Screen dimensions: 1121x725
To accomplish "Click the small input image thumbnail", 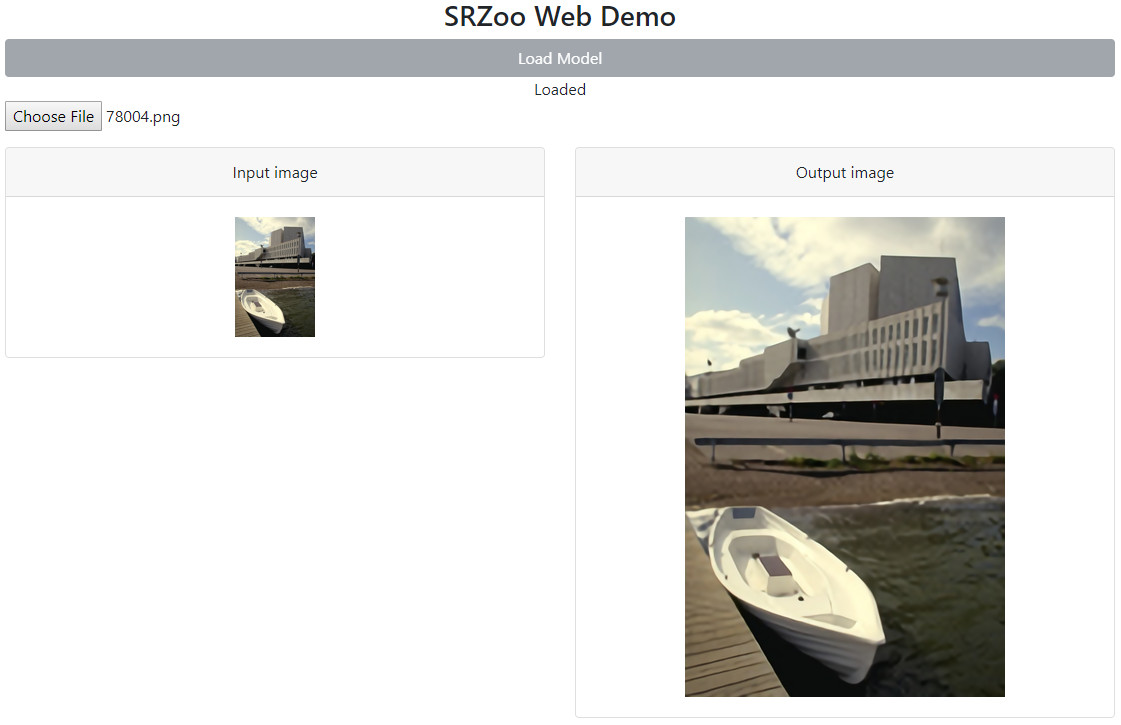I will pyautogui.click(x=275, y=277).
